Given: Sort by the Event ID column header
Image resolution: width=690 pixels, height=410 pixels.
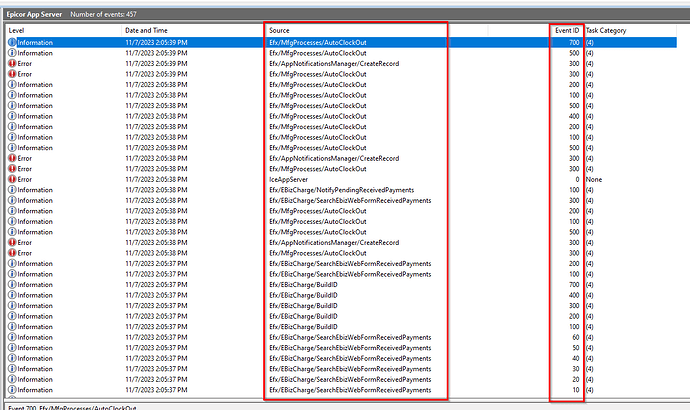Looking at the screenshot, I should (x=567, y=30).
